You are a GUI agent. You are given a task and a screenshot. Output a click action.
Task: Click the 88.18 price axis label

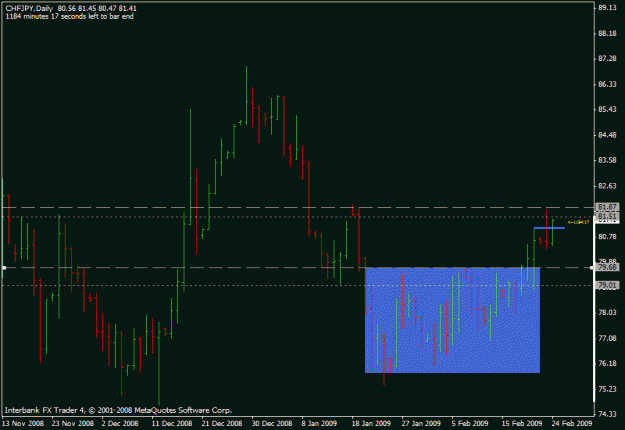point(607,33)
